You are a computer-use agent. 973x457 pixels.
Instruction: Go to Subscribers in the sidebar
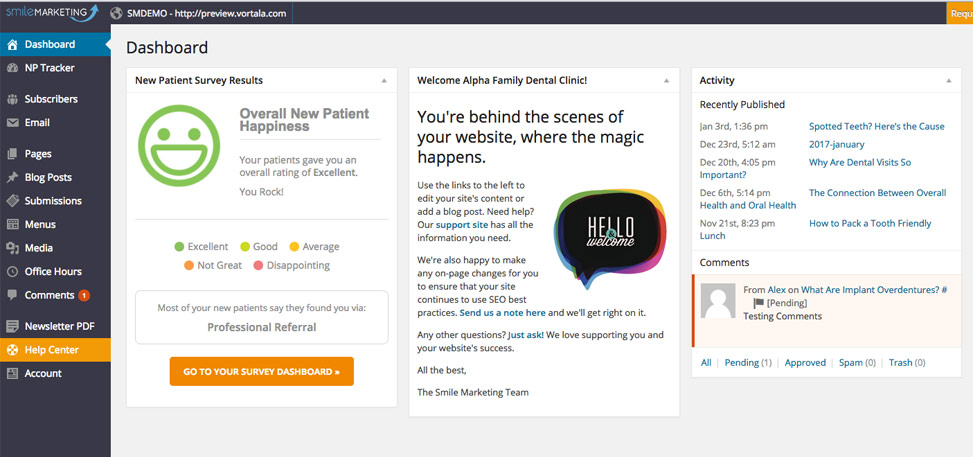55,99
